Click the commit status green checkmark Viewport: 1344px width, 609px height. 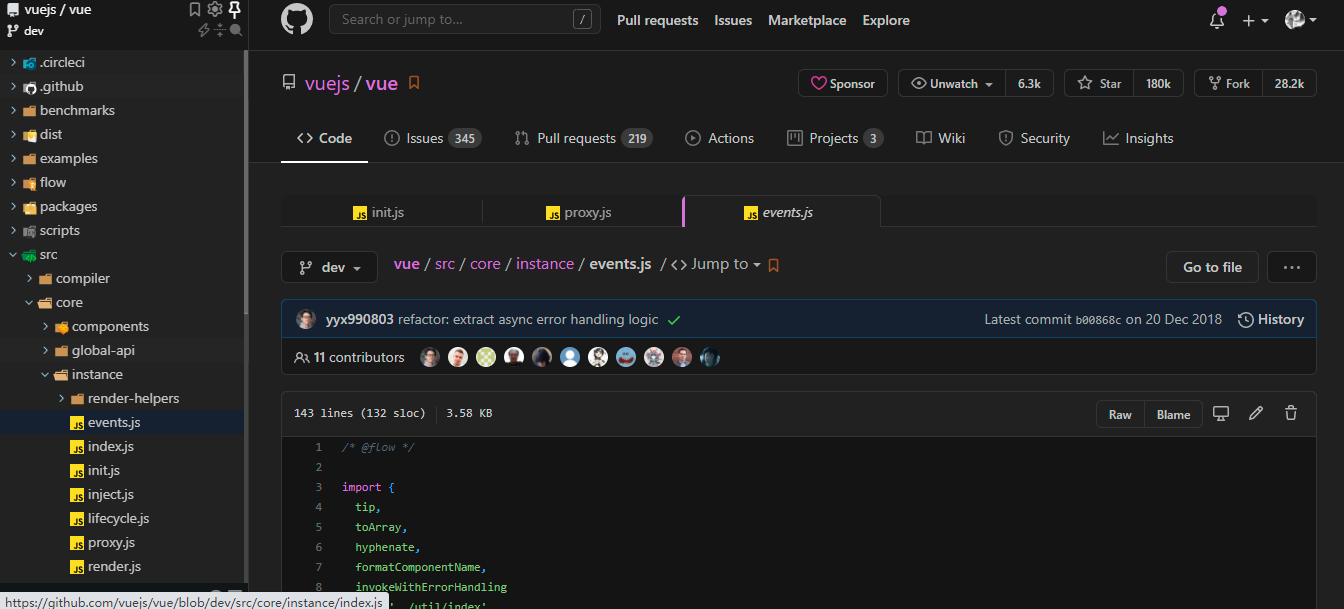pyautogui.click(x=674, y=320)
